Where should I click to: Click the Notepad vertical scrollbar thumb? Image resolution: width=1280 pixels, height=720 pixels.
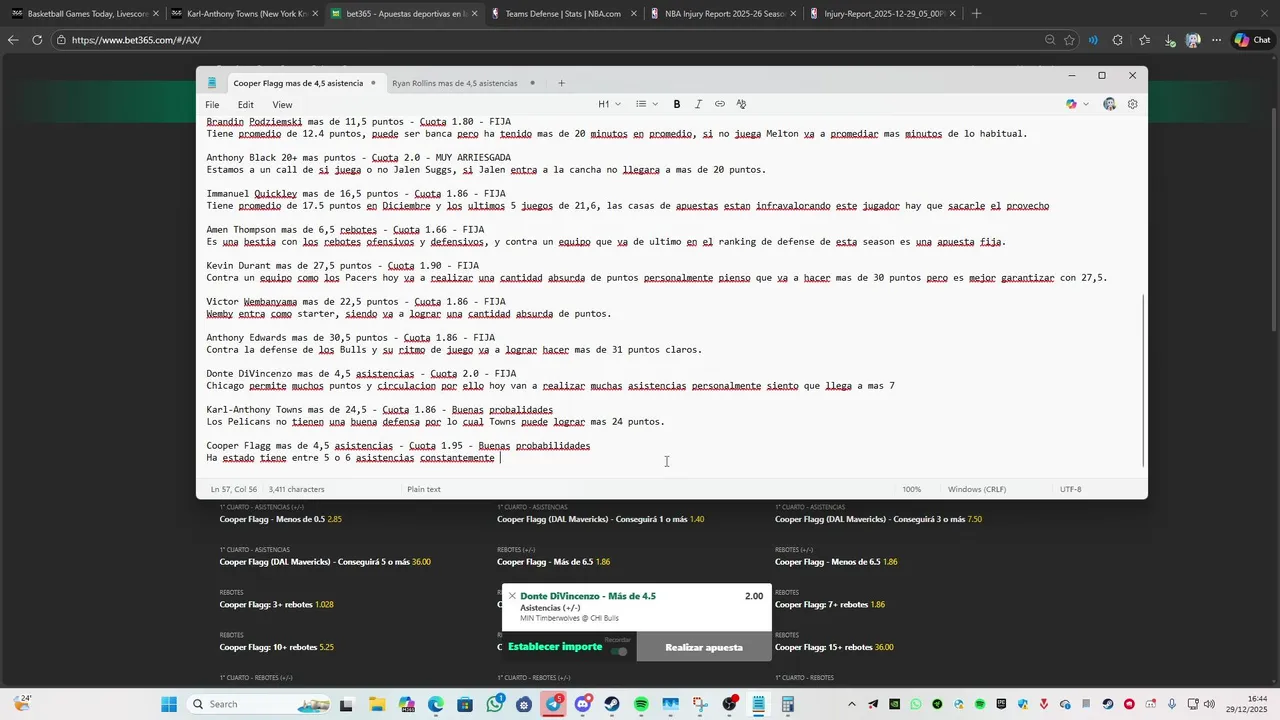(x=1143, y=380)
